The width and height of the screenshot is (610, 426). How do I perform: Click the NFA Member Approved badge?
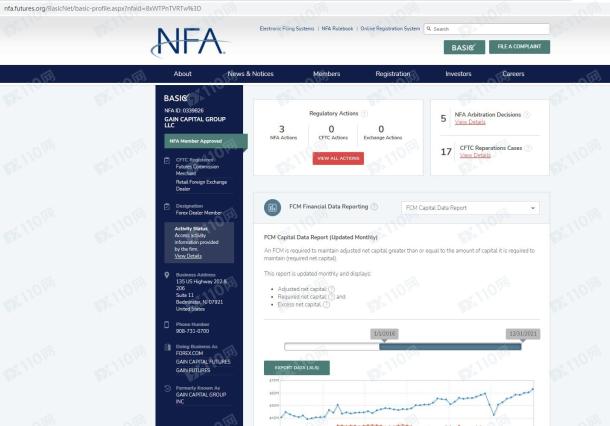(205, 141)
